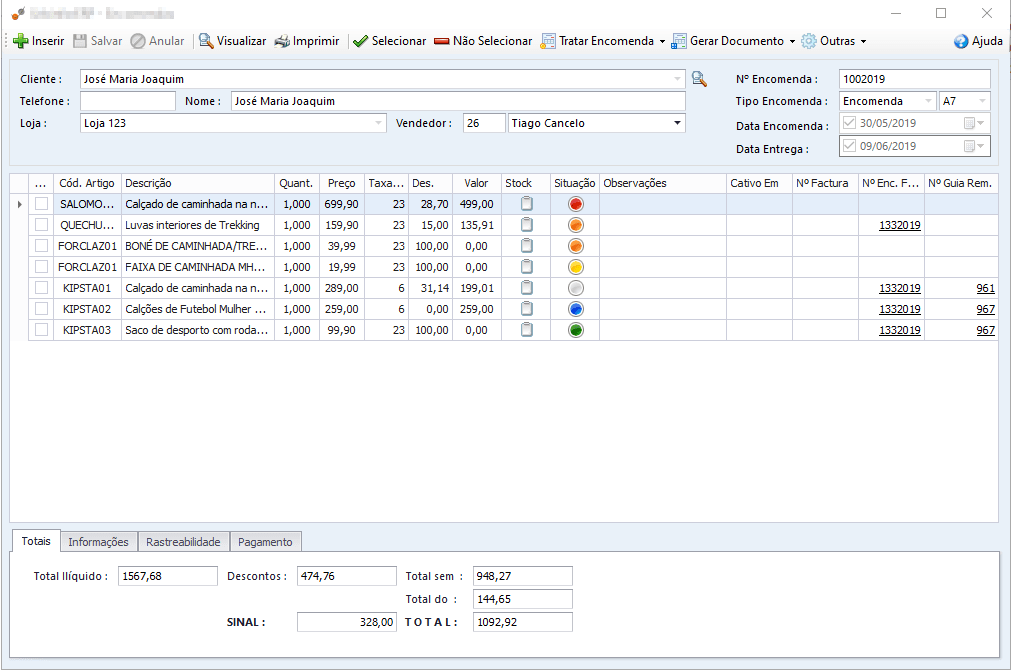The width and height of the screenshot is (1012, 671).
Task: Click the Inserir green plus icon
Action: click(20, 41)
